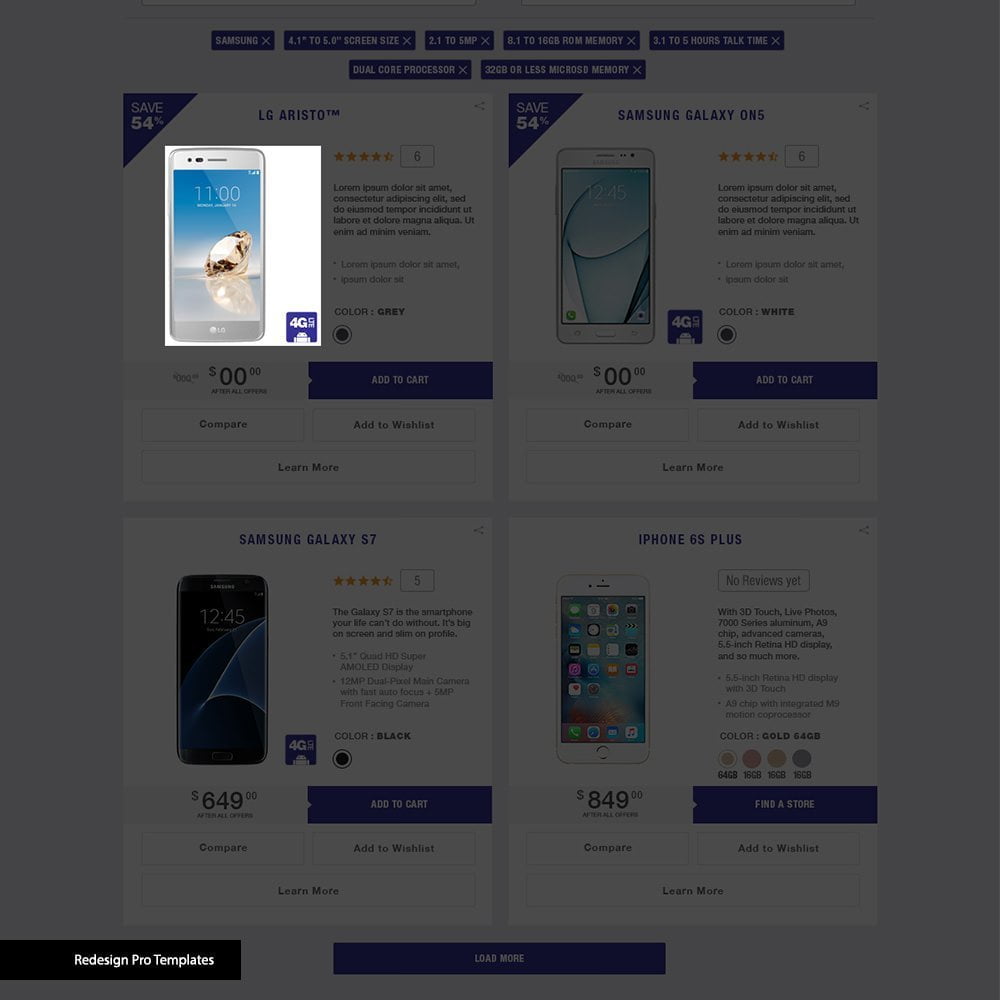Viewport: 1000px width, 1000px height.
Task: Open review count for Galaxy S7
Action: 417,580
